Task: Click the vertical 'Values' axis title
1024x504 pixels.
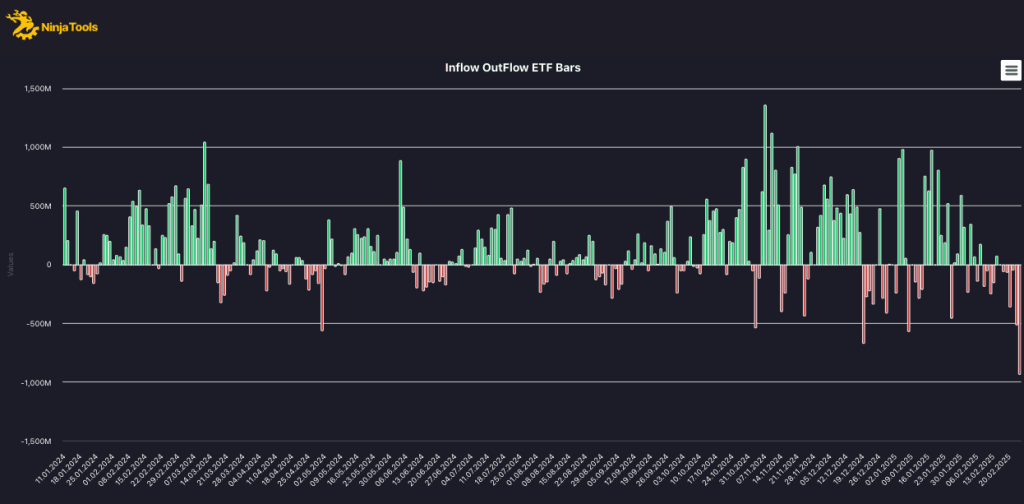Action: tap(11, 265)
